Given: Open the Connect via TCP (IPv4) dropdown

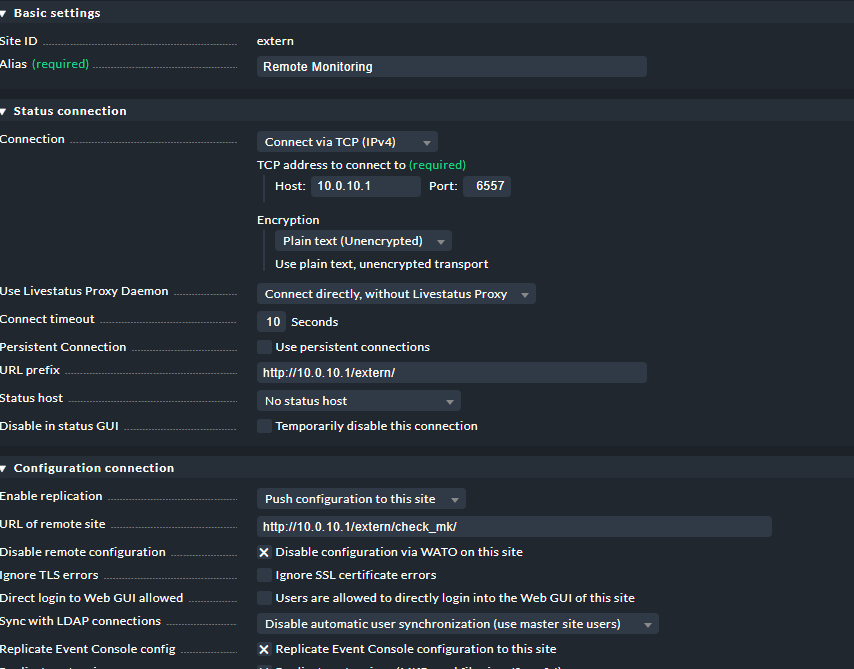Looking at the screenshot, I should click(x=347, y=142).
